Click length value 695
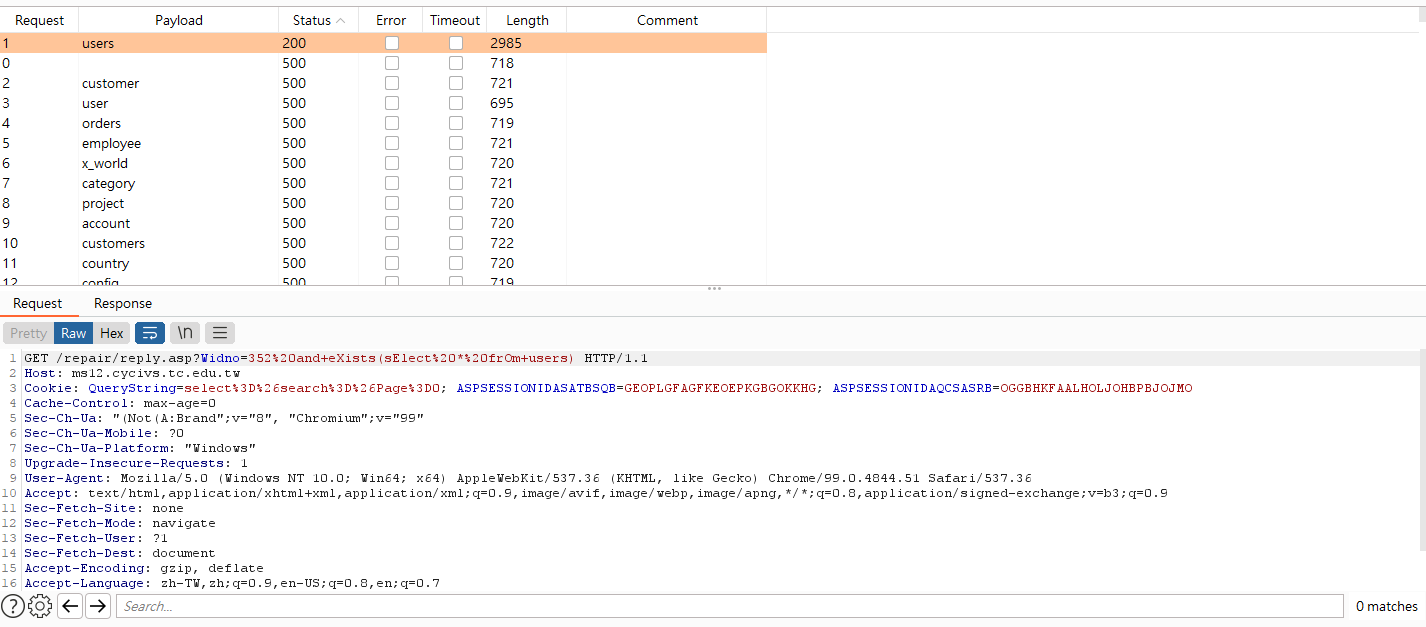Viewport: 1426px width, 627px height. pos(502,103)
